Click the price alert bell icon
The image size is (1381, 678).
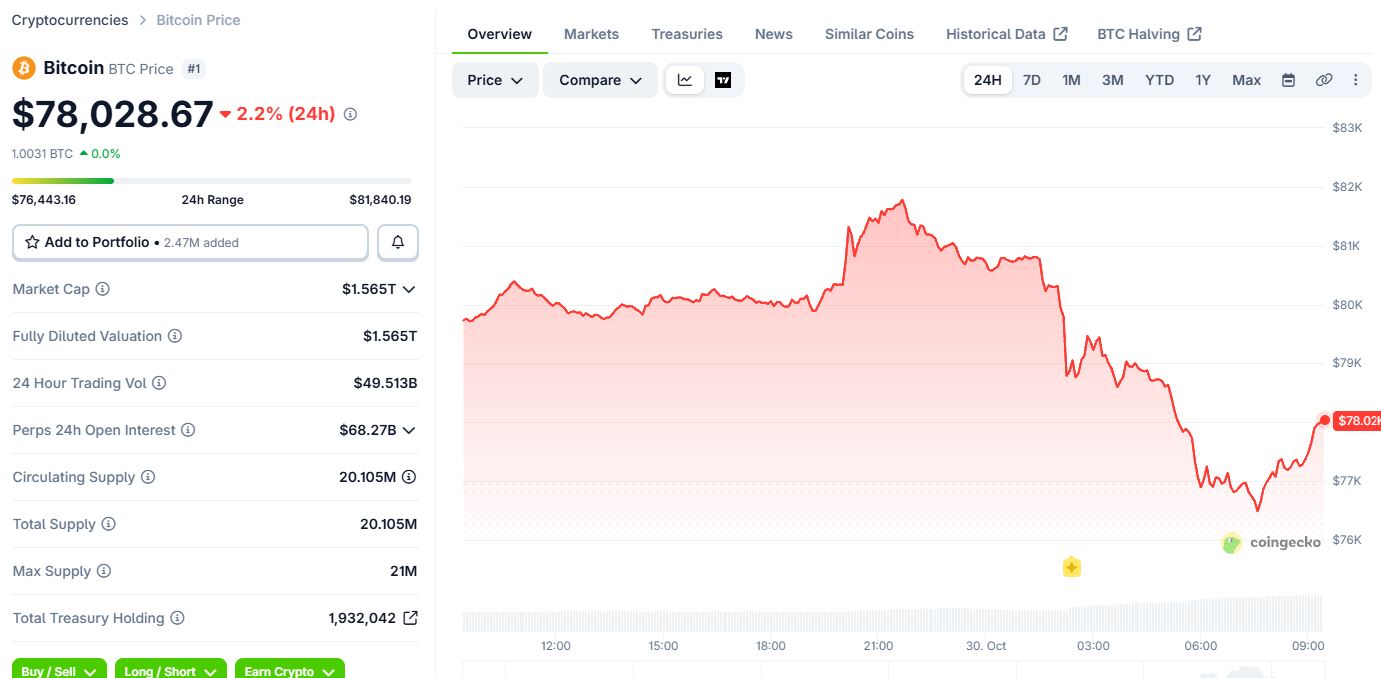point(398,242)
